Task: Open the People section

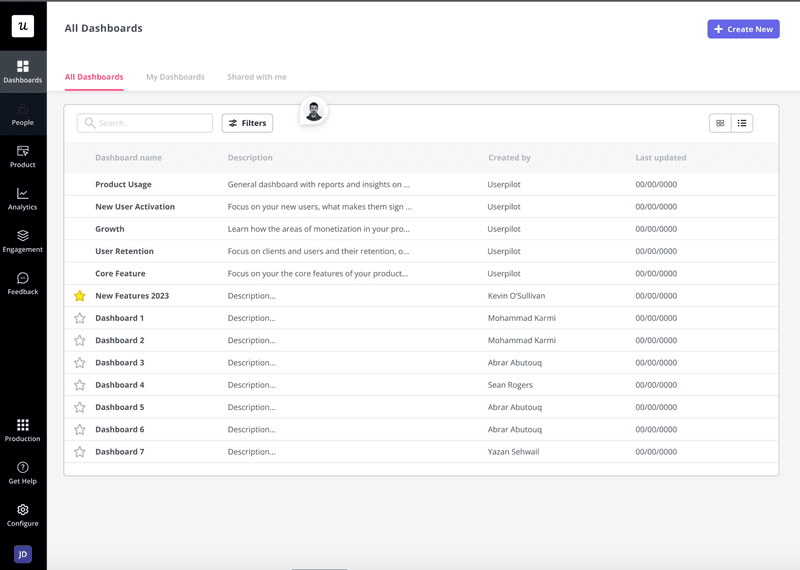Action: click(23, 114)
